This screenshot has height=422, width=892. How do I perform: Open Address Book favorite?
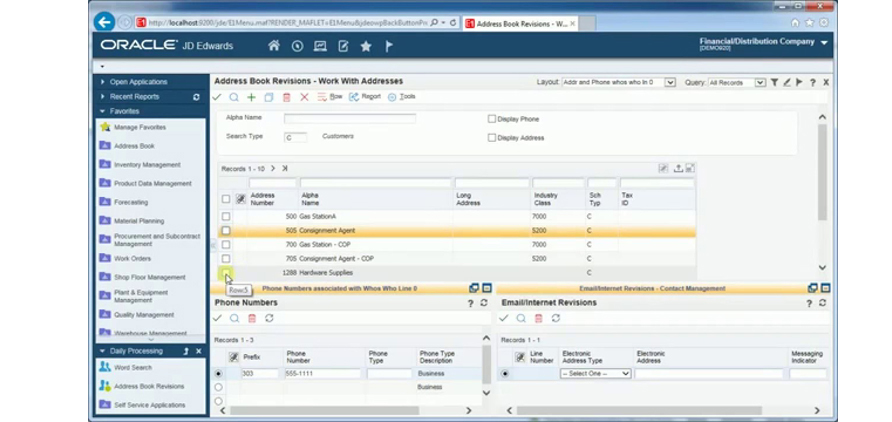click(x=134, y=146)
